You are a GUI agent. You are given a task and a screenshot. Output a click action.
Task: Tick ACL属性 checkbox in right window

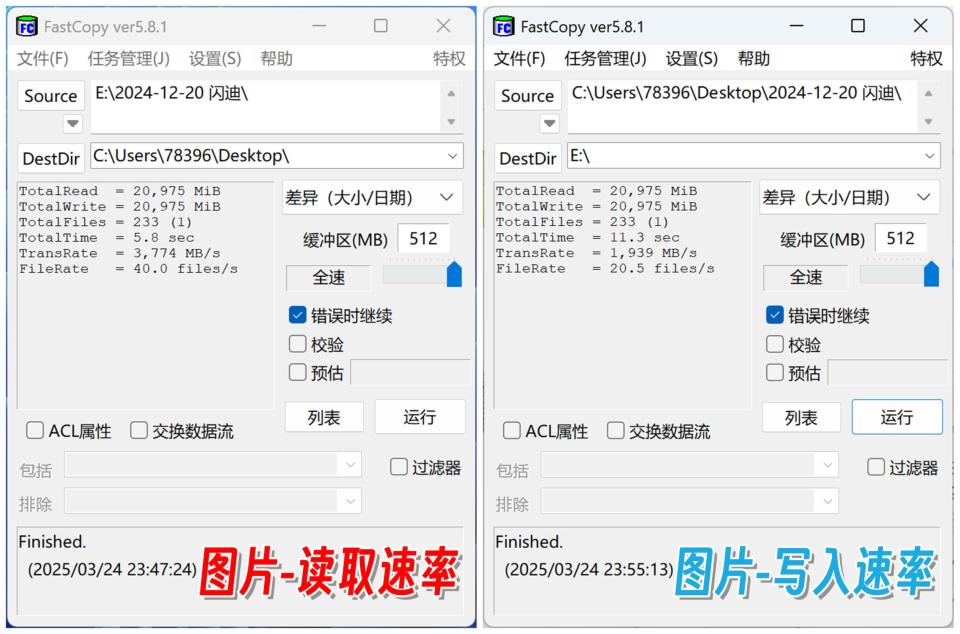(511, 430)
